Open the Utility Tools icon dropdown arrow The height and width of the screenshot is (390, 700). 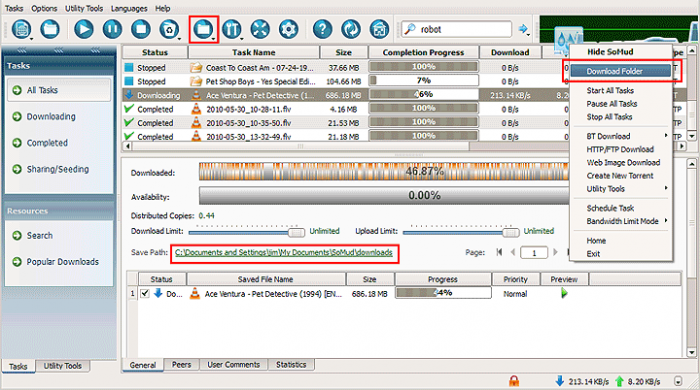pyautogui.click(x=241, y=39)
